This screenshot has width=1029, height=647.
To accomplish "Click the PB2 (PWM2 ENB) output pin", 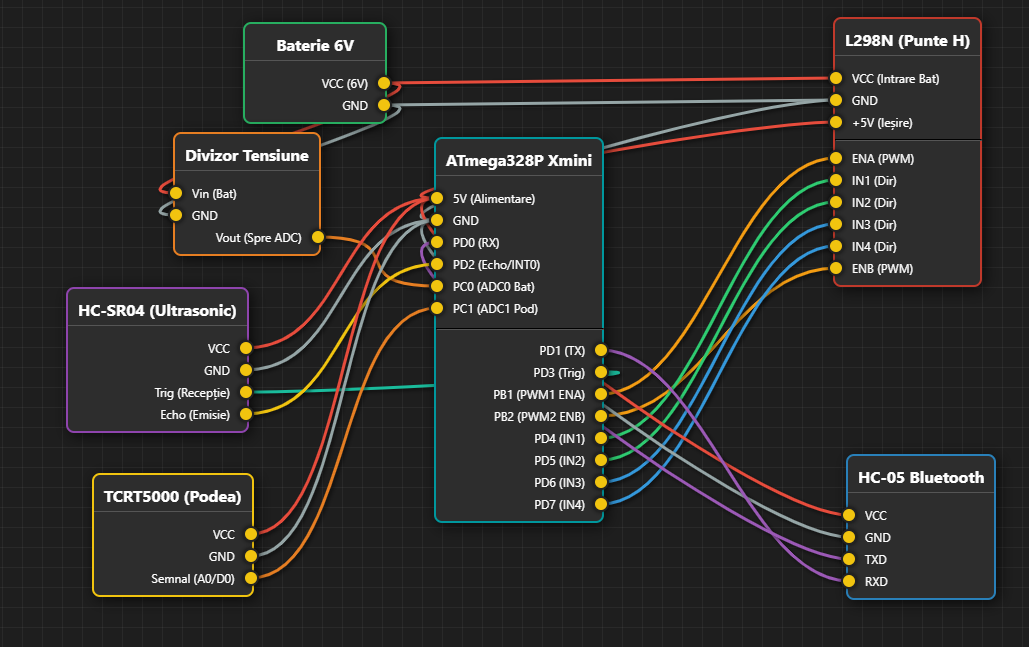I will pos(600,416).
